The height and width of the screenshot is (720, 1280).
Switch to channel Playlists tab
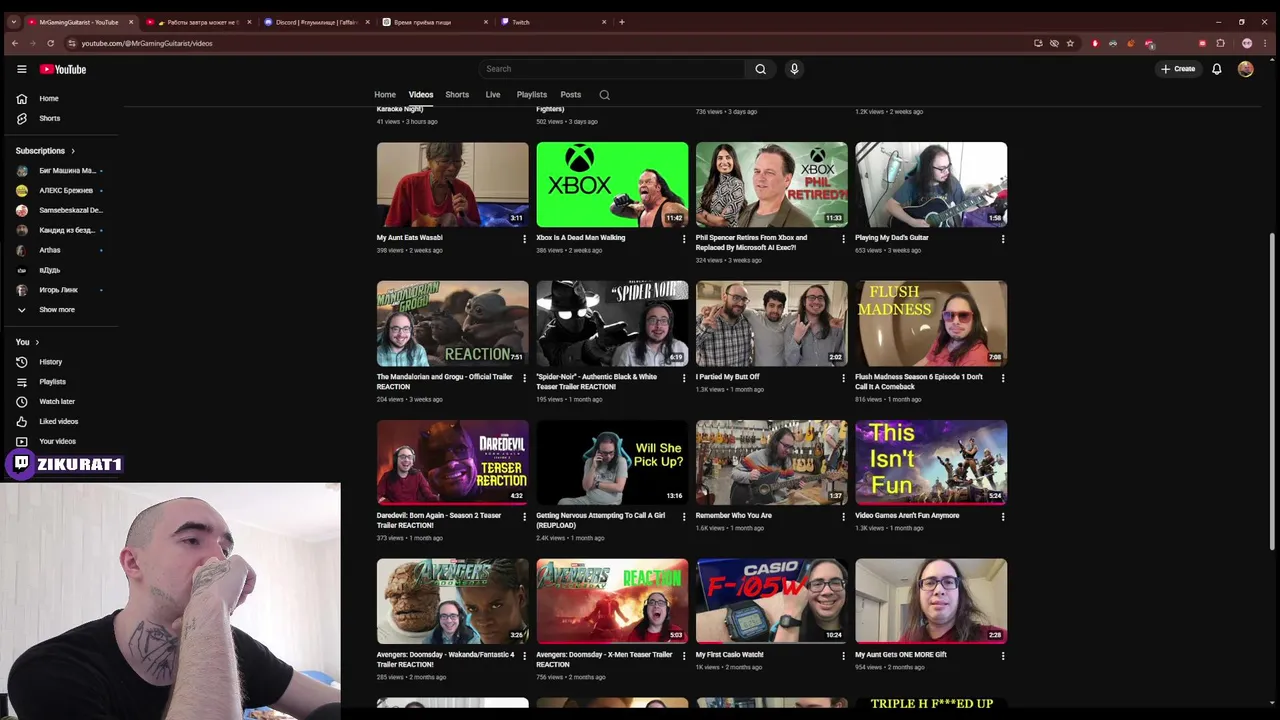click(x=531, y=95)
